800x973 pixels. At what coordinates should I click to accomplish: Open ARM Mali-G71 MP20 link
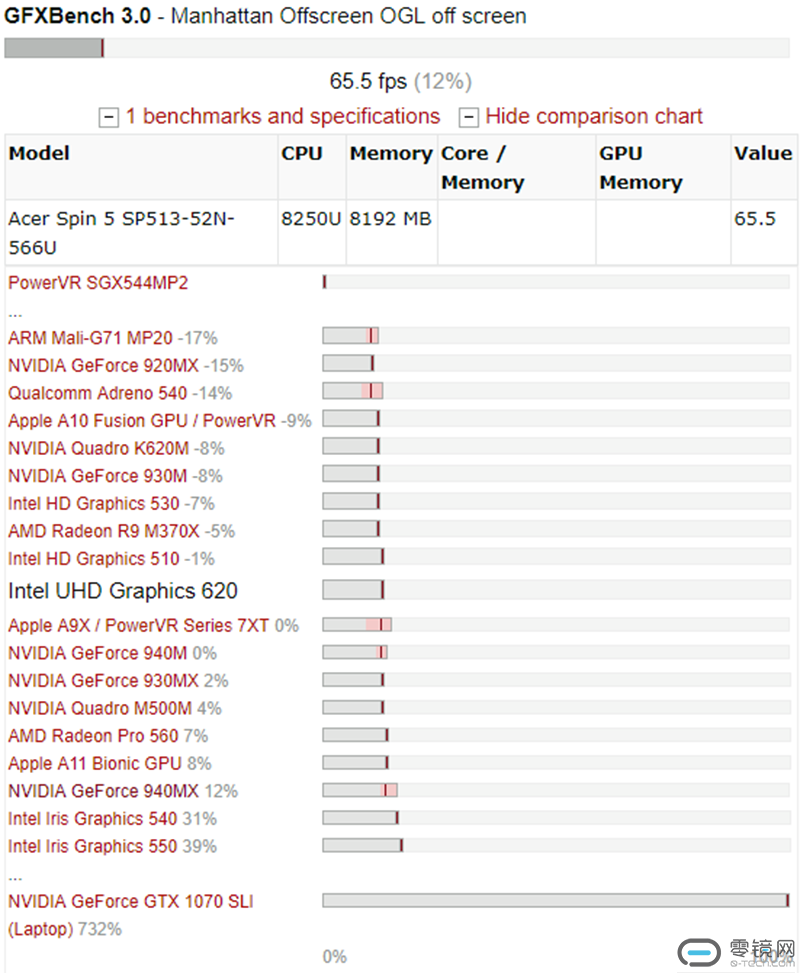coord(90,338)
